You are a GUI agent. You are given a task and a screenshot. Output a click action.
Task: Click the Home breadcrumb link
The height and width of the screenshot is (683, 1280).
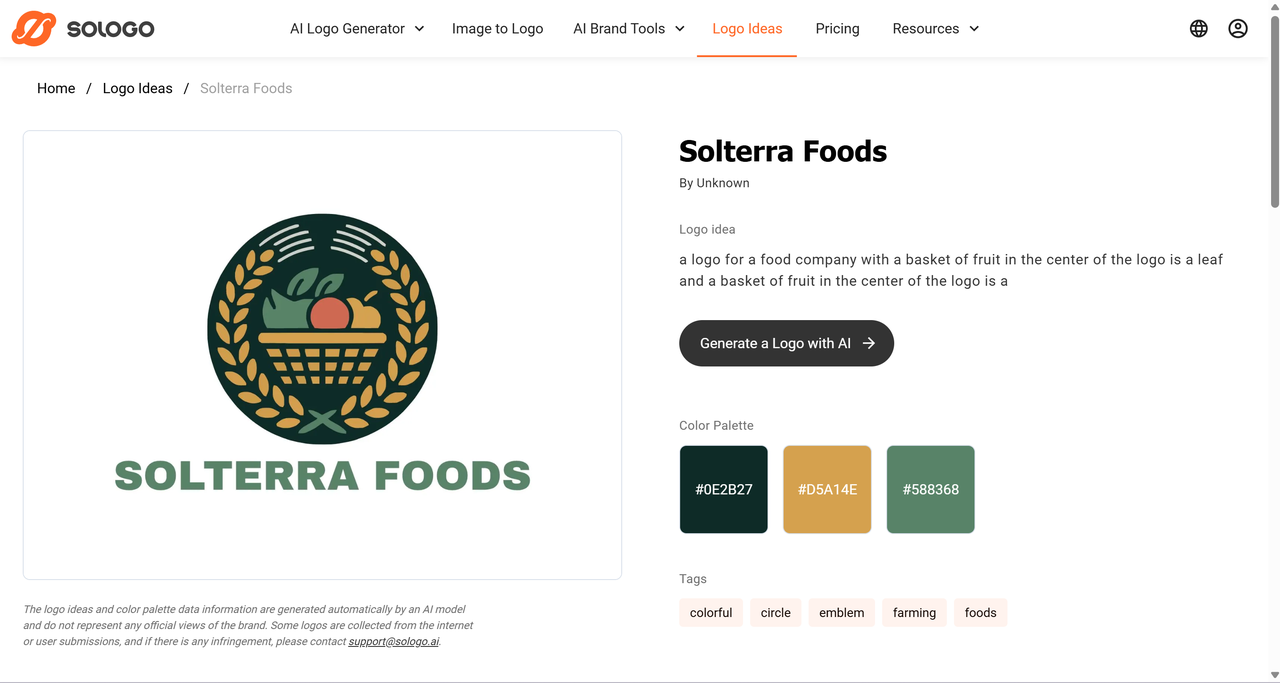tap(56, 88)
